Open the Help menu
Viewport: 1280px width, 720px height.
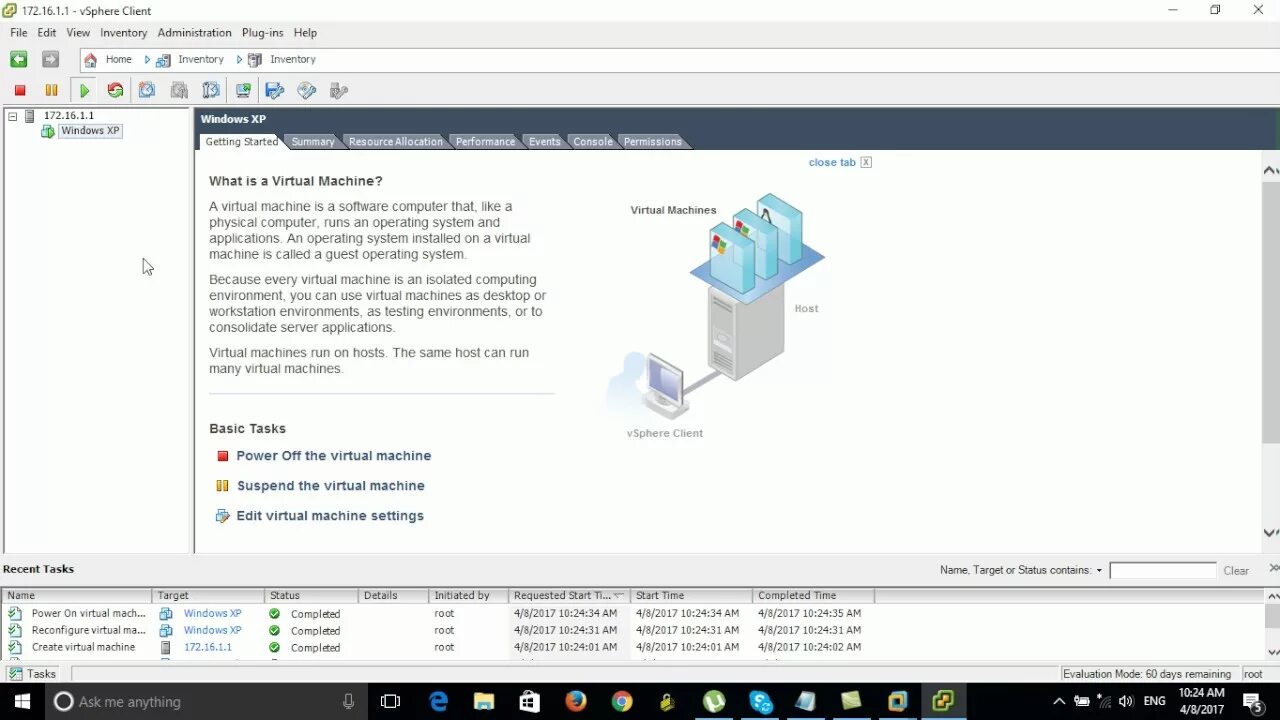pos(305,33)
